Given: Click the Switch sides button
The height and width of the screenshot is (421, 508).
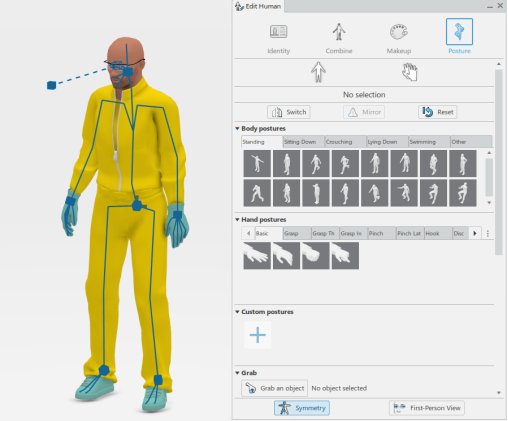Looking at the screenshot, I should point(289,112).
